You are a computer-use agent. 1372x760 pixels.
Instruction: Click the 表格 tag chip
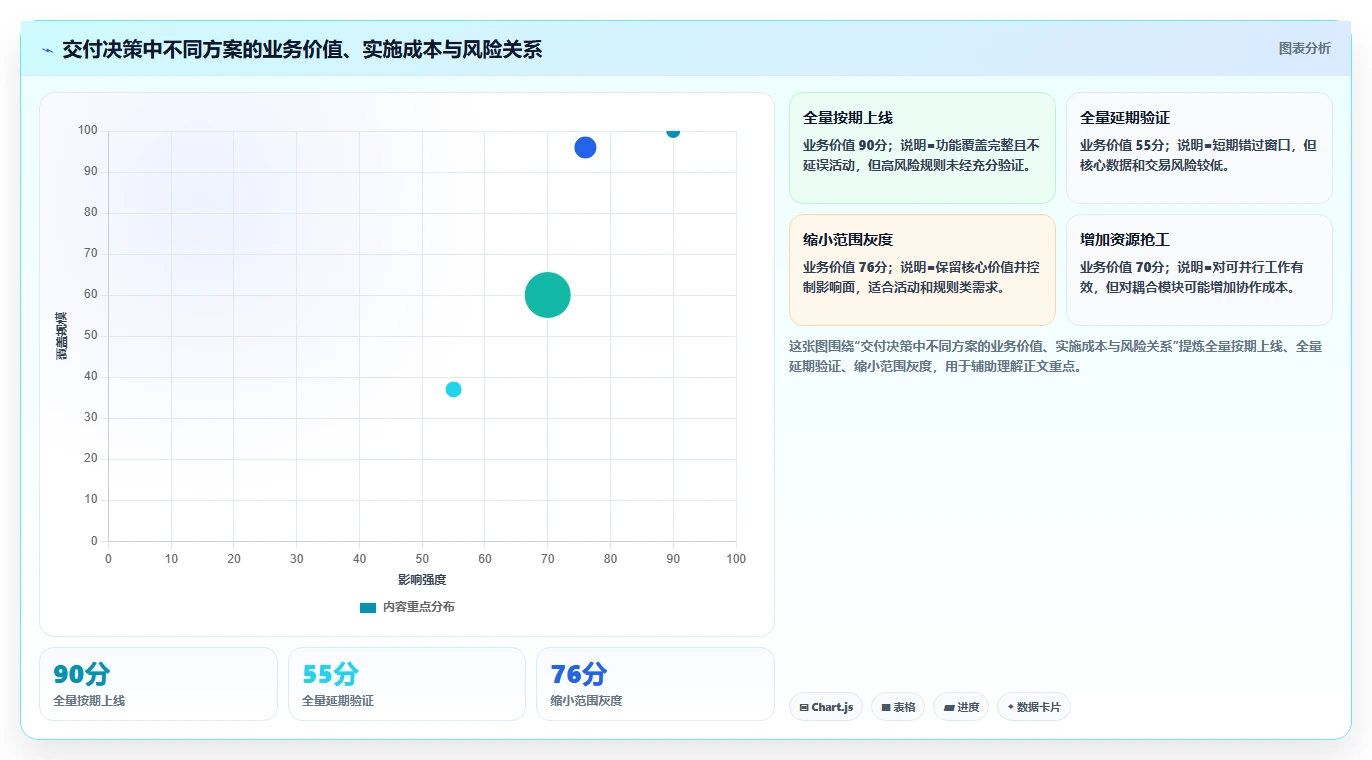[x=898, y=707]
